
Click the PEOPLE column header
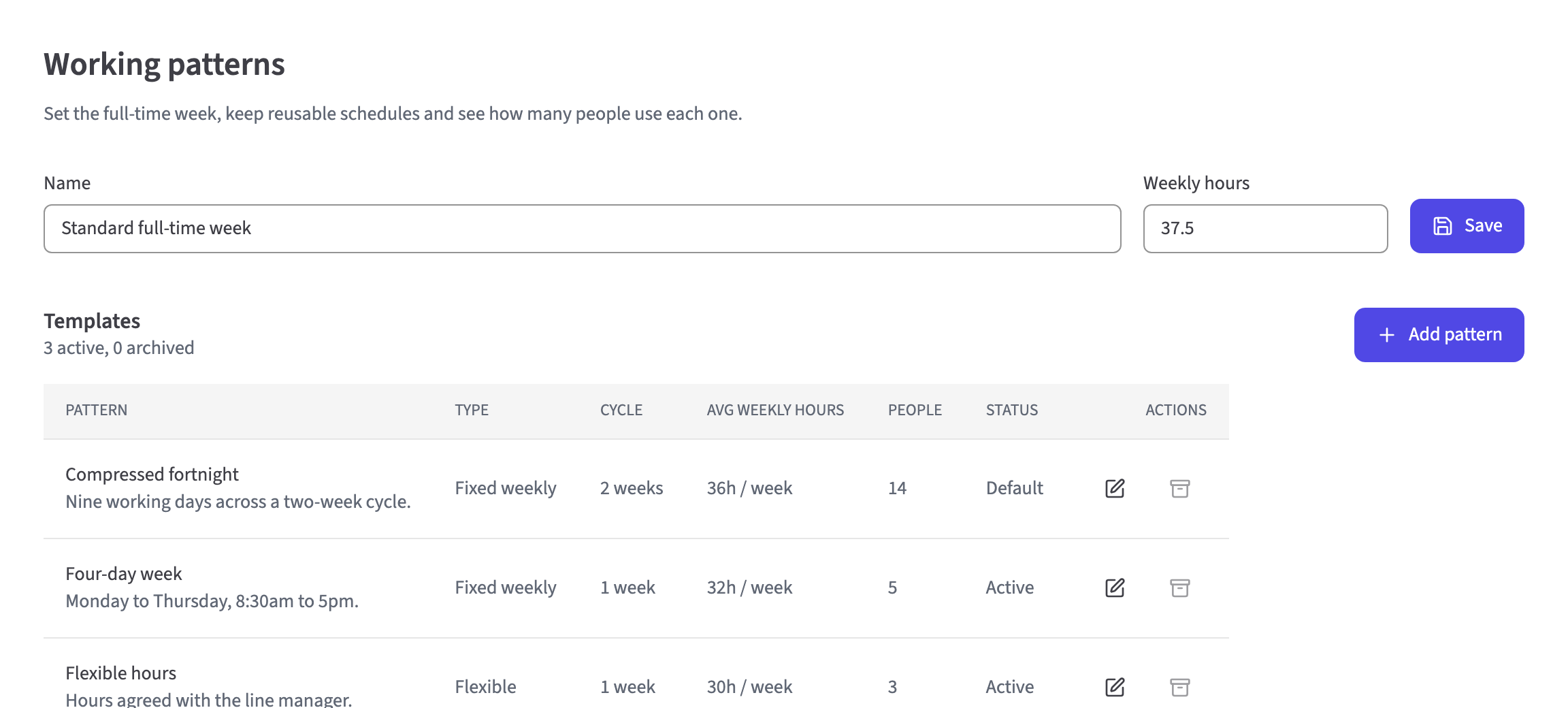915,410
